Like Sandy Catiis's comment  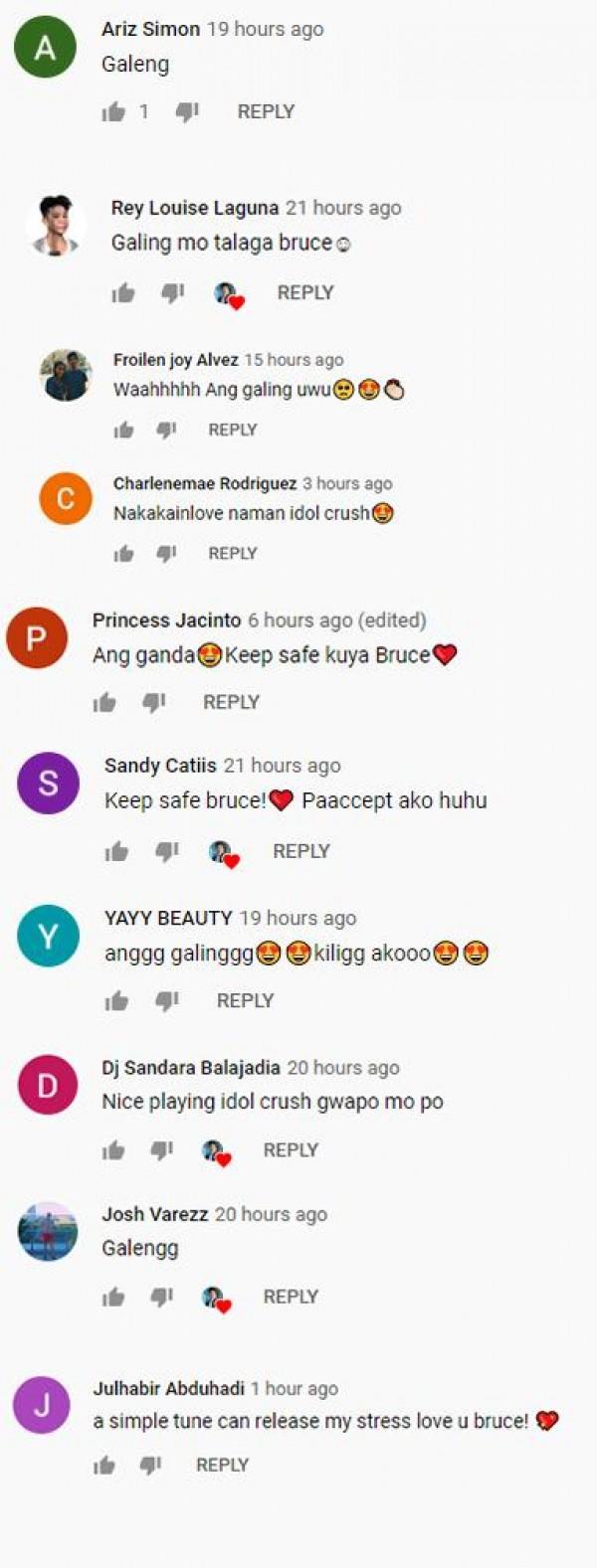click(x=116, y=851)
